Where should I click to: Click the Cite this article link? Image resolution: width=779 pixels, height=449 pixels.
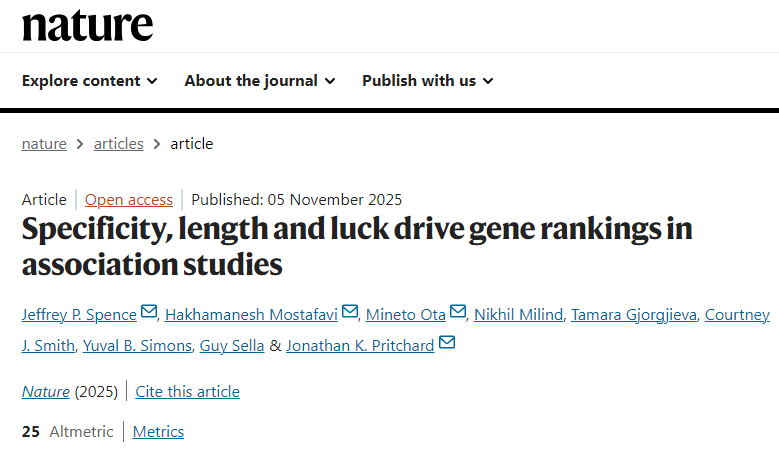click(187, 391)
